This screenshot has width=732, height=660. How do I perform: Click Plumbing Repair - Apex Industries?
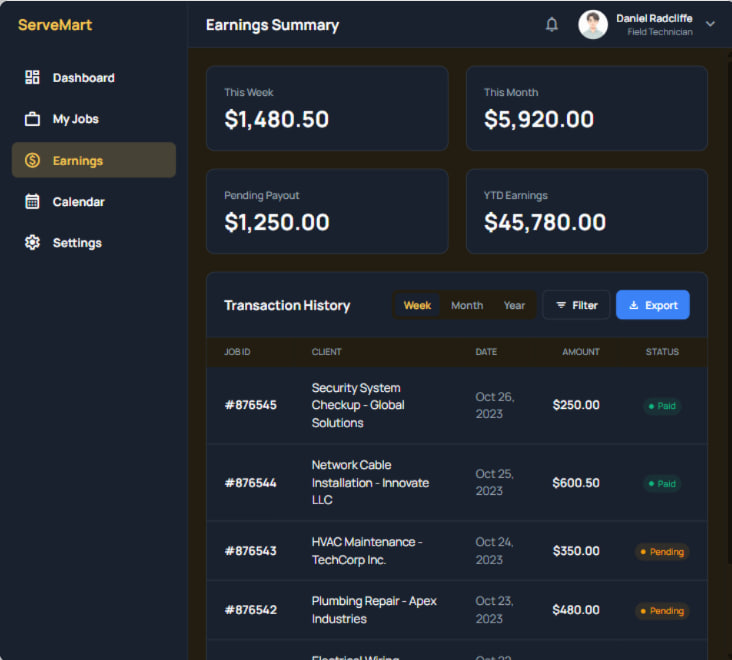pos(374,610)
